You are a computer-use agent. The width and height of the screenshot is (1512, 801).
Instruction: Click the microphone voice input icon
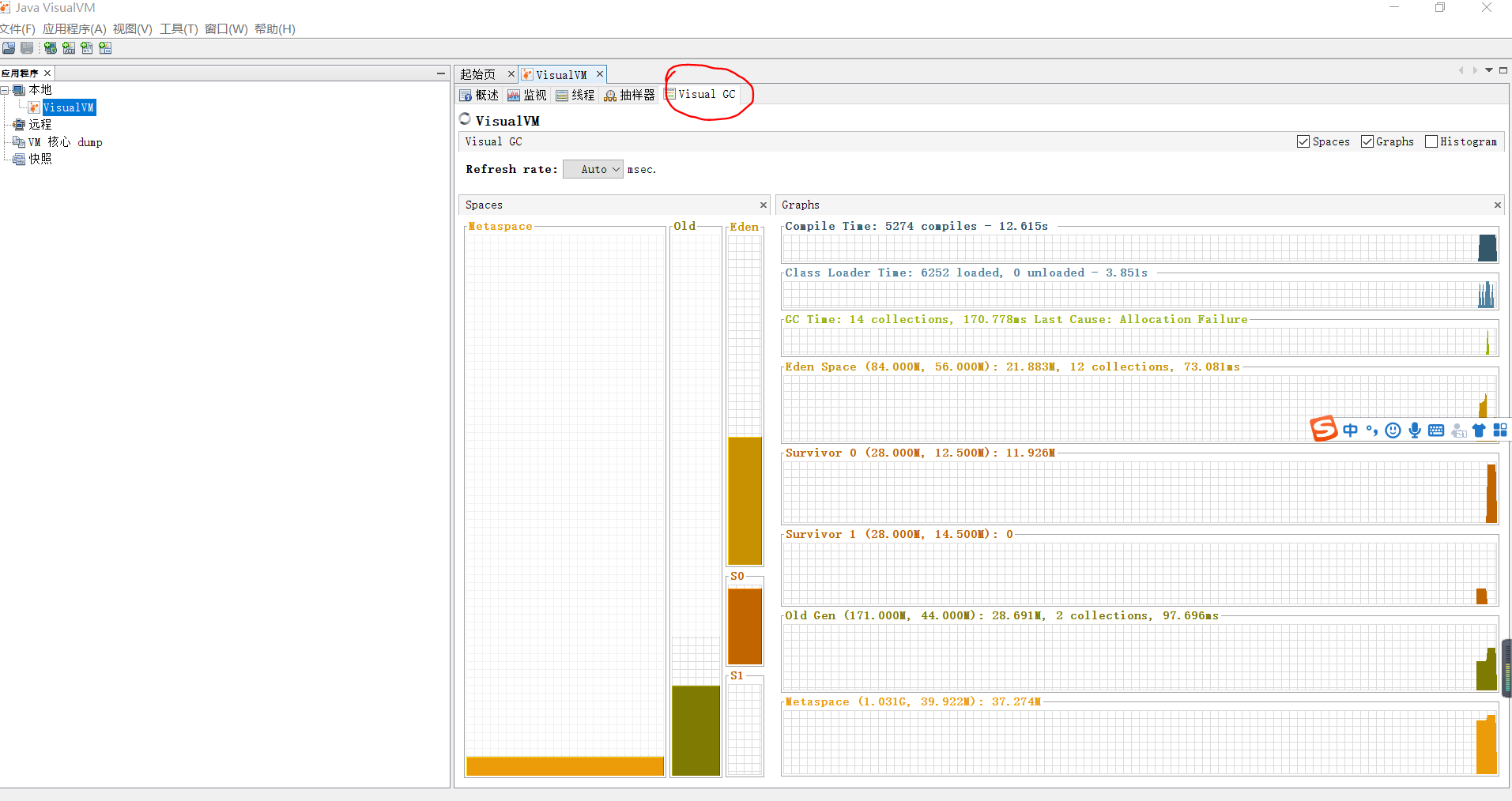click(x=1415, y=431)
